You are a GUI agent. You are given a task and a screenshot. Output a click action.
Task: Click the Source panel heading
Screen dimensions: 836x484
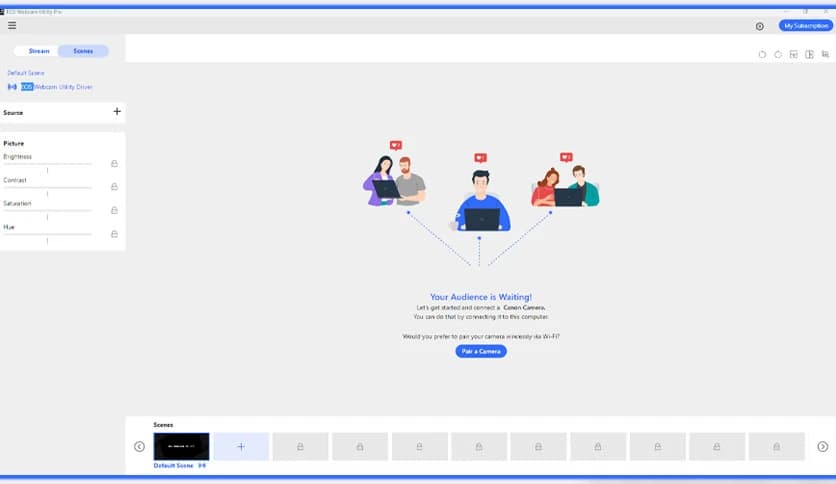click(x=13, y=113)
